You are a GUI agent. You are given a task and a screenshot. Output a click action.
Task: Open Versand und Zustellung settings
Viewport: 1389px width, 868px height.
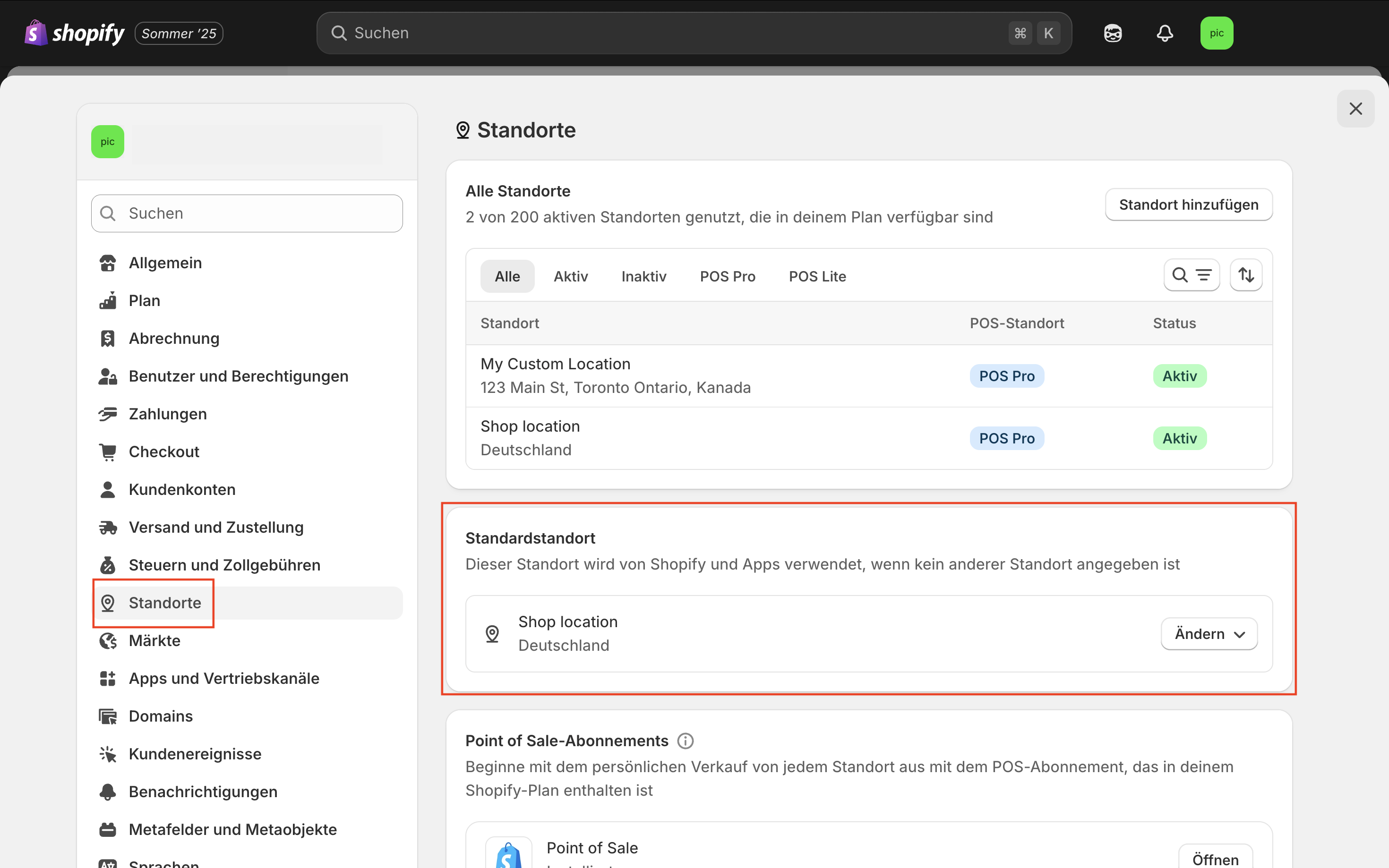(x=215, y=527)
